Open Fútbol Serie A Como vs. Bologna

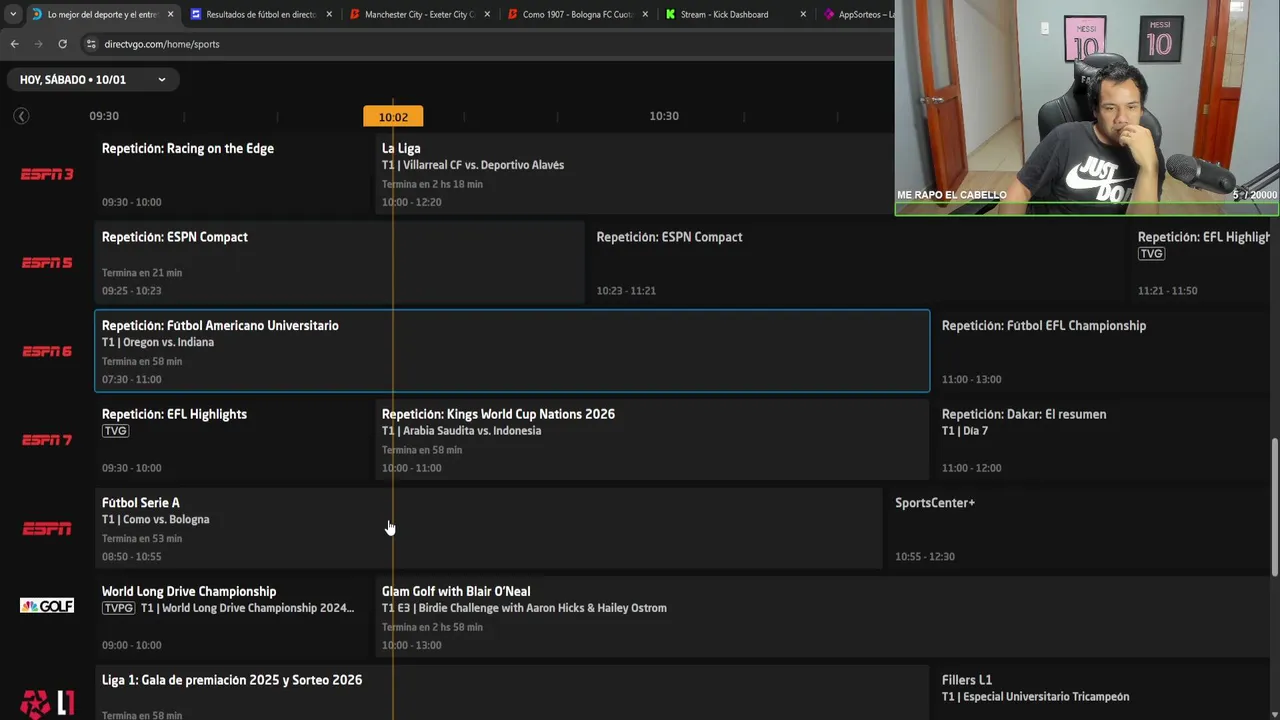click(489, 529)
